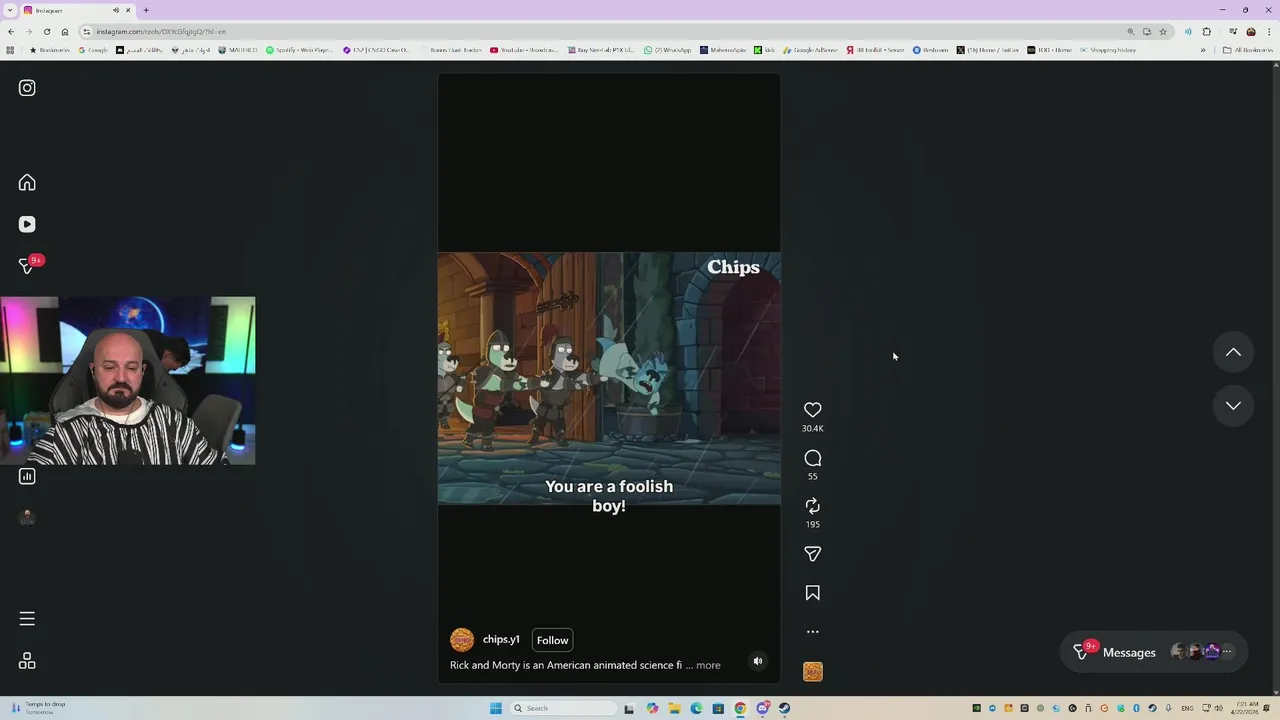Open the audio thumbnail below the reel actions

[813, 672]
